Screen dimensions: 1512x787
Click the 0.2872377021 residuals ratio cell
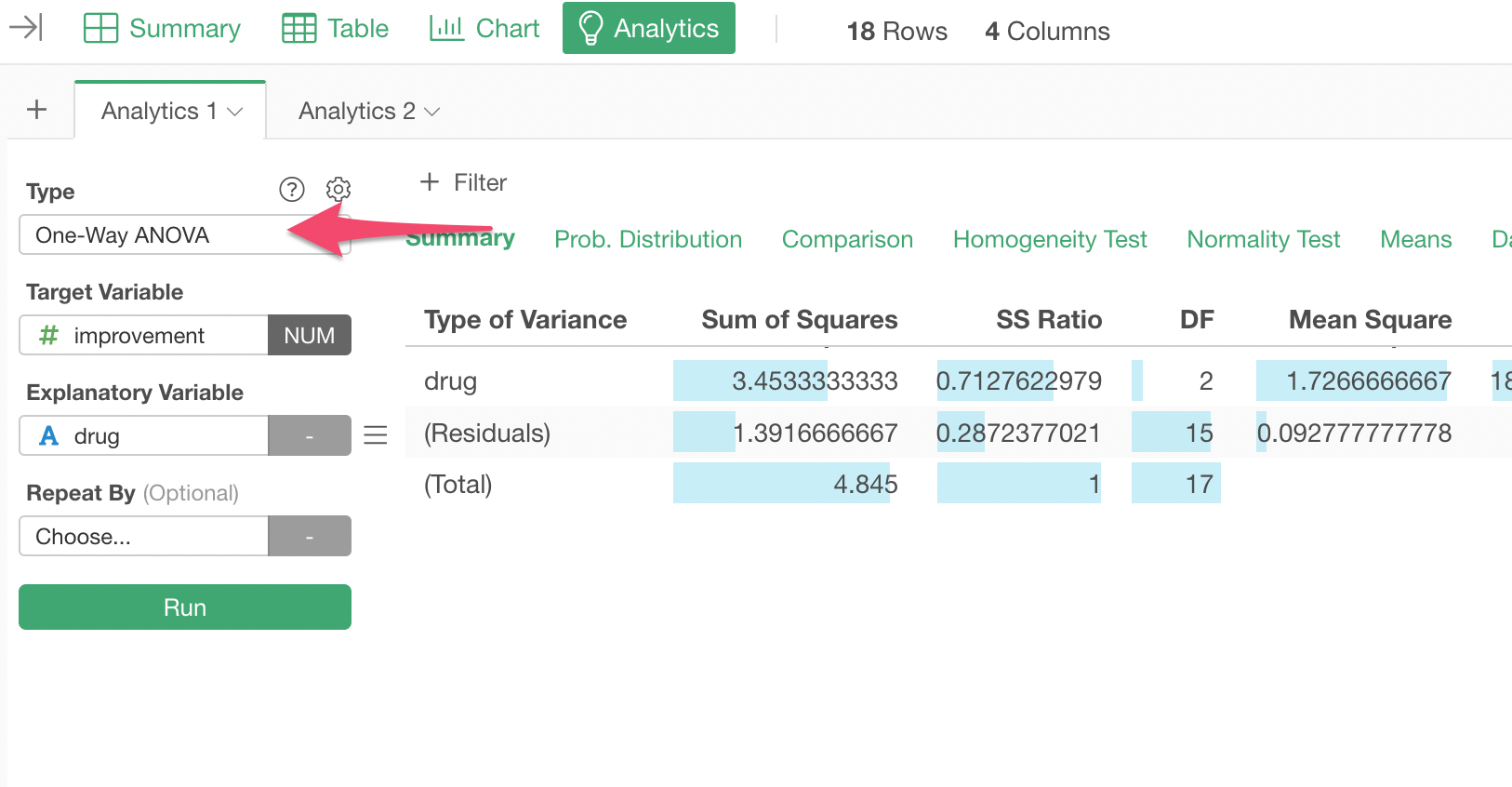1019,433
